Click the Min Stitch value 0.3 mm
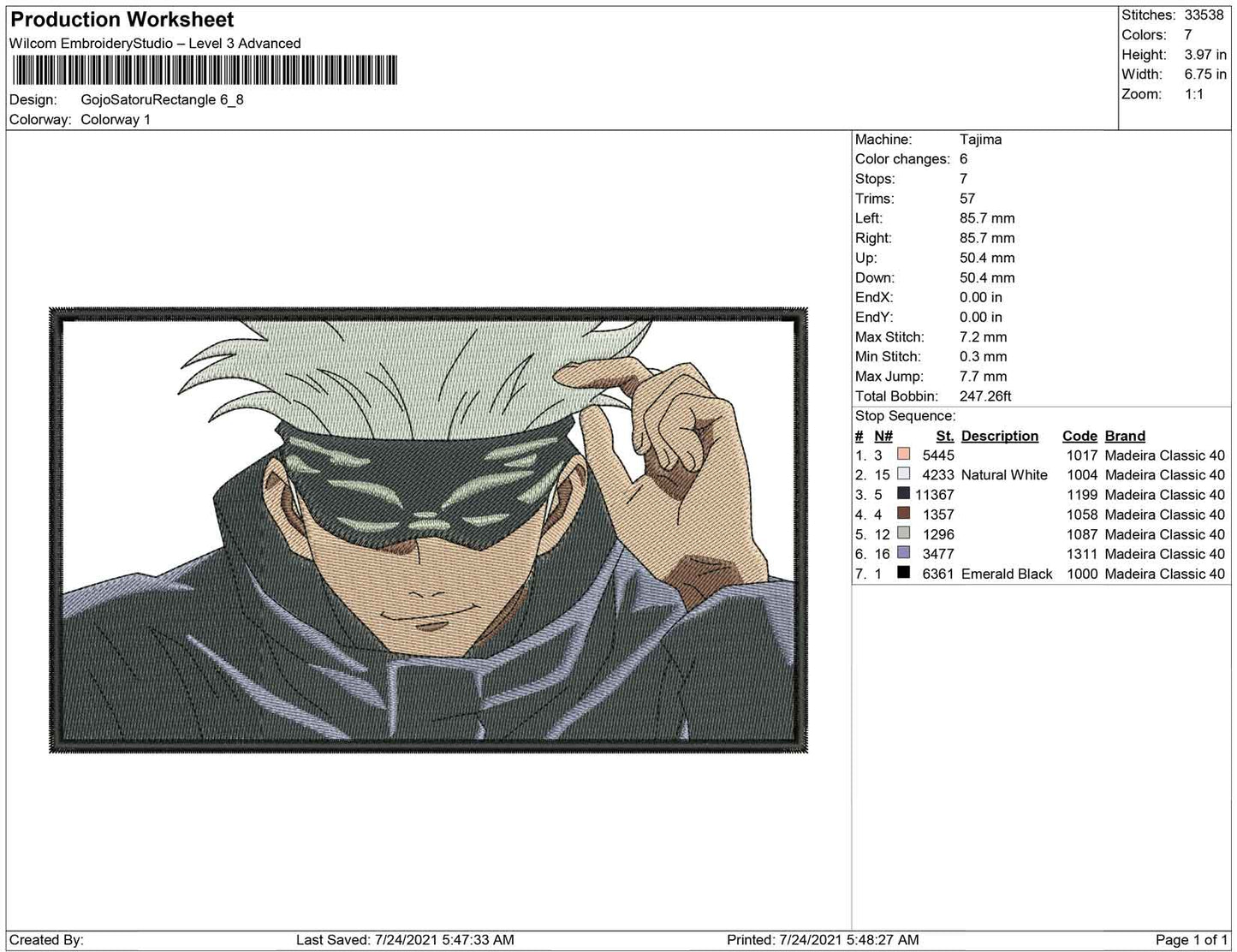Viewport: 1237px width, 952px height. (x=983, y=356)
